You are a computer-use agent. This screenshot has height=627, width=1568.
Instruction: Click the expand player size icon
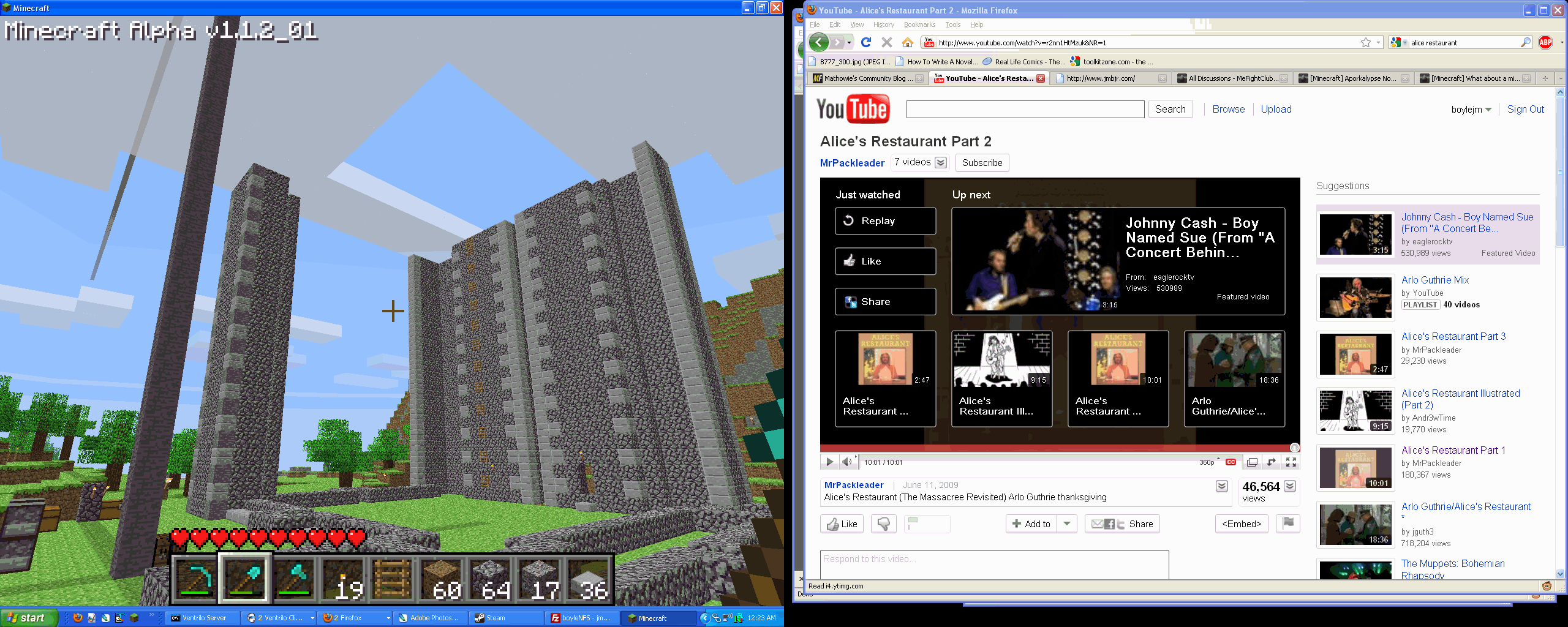1272,462
